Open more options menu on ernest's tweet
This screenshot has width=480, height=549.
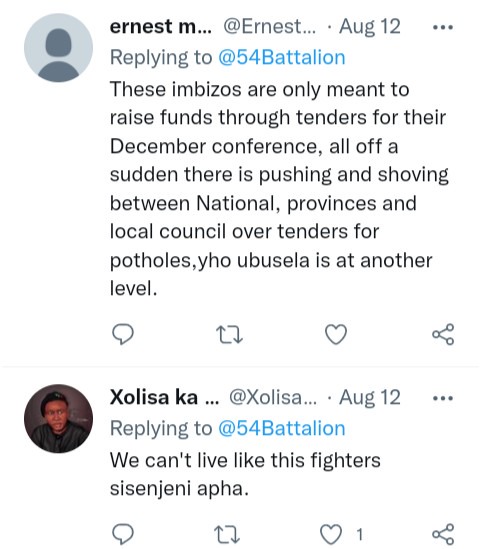coord(443,27)
